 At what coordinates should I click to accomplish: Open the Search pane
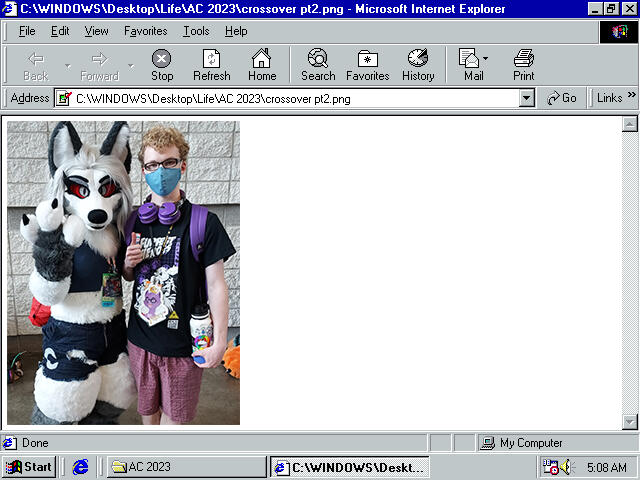point(318,65)
